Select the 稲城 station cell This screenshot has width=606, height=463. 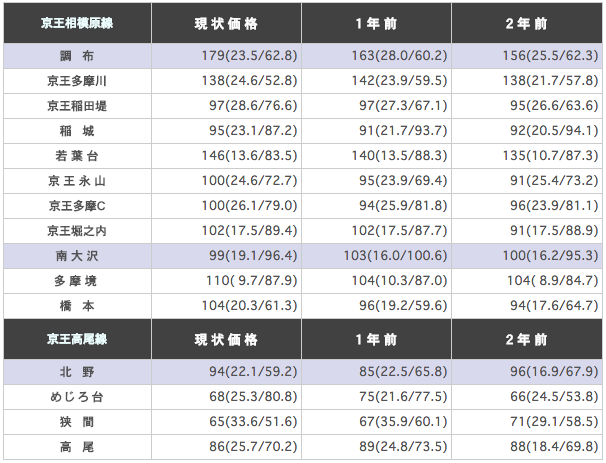point(77,131)
